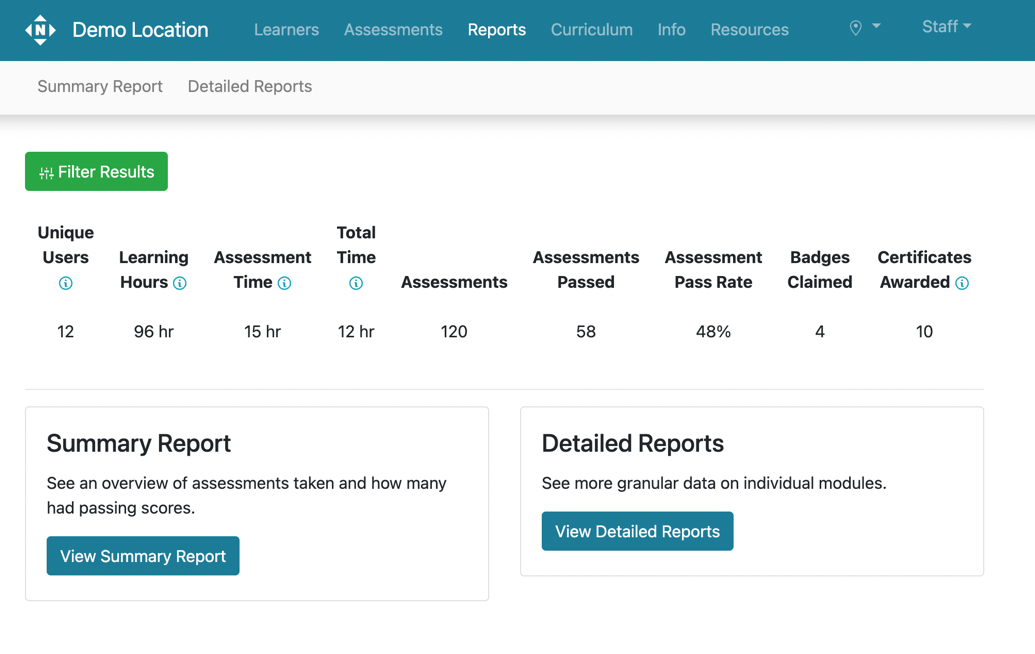Screen dimensions: 1035x654
Task: Click the 96 hr Learning Hours value
Action: tap(154, 331)
